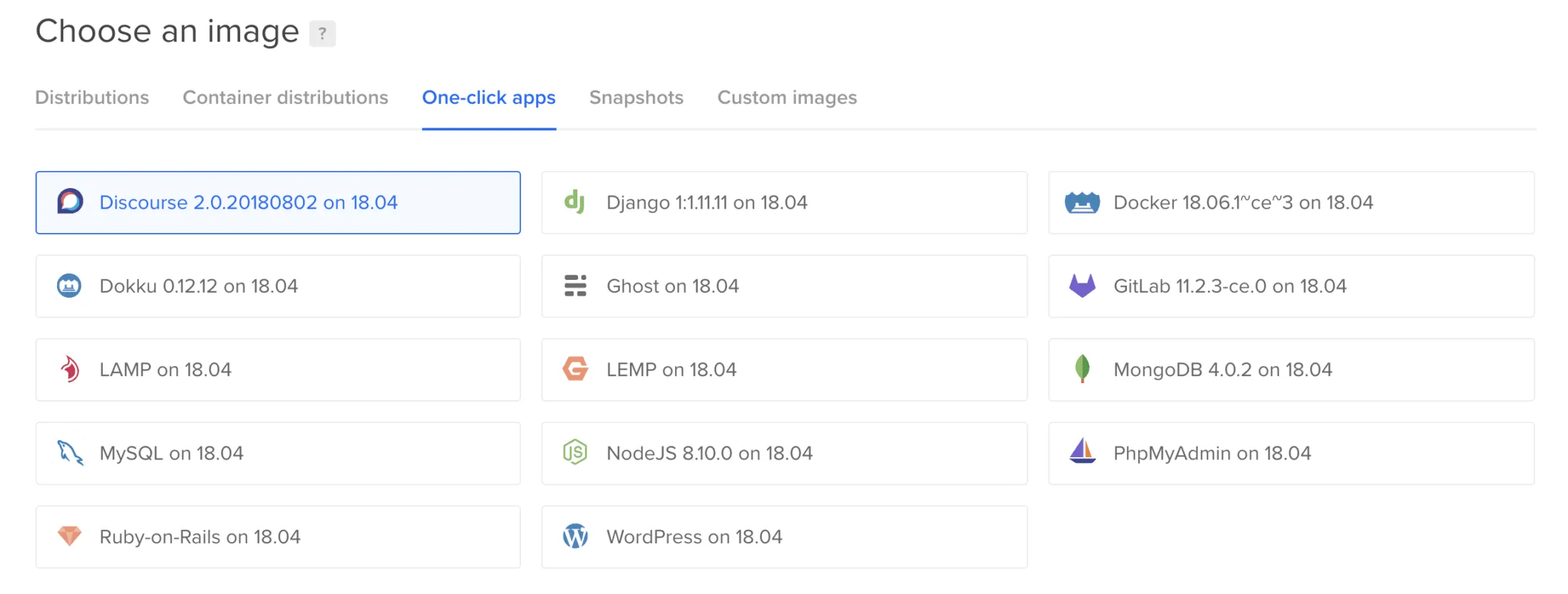Switch to the Distributions tab
Screen dimensions: 1568x594
[92, 98]
